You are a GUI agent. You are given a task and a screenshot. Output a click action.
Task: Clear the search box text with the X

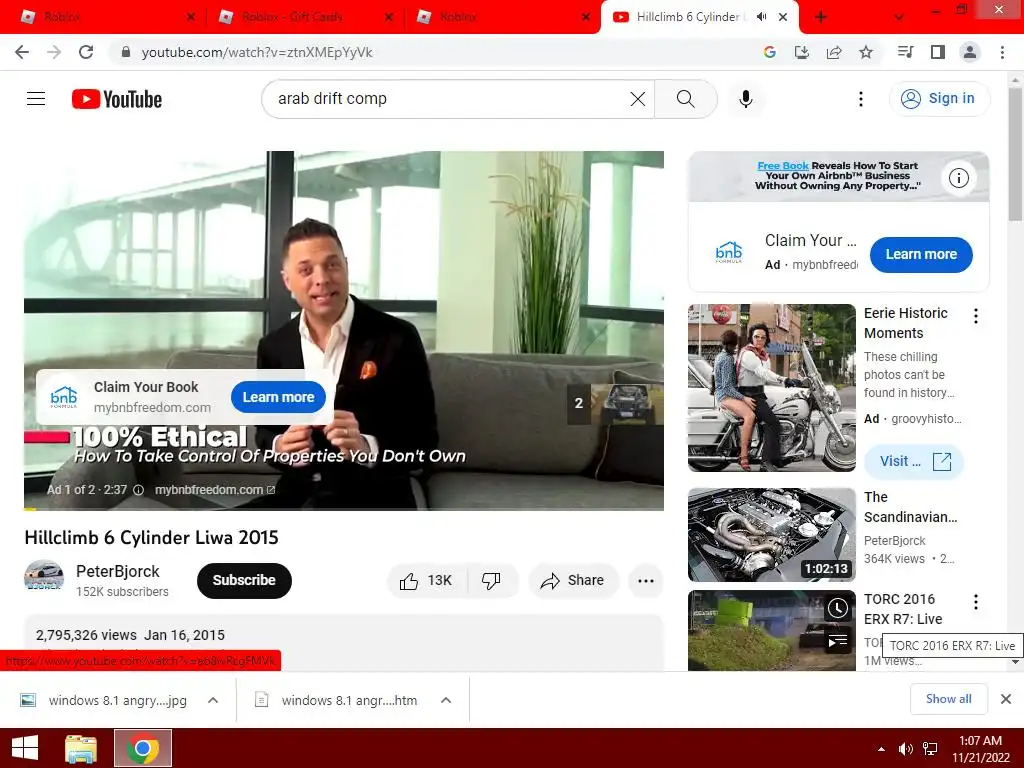coord(637,99)
